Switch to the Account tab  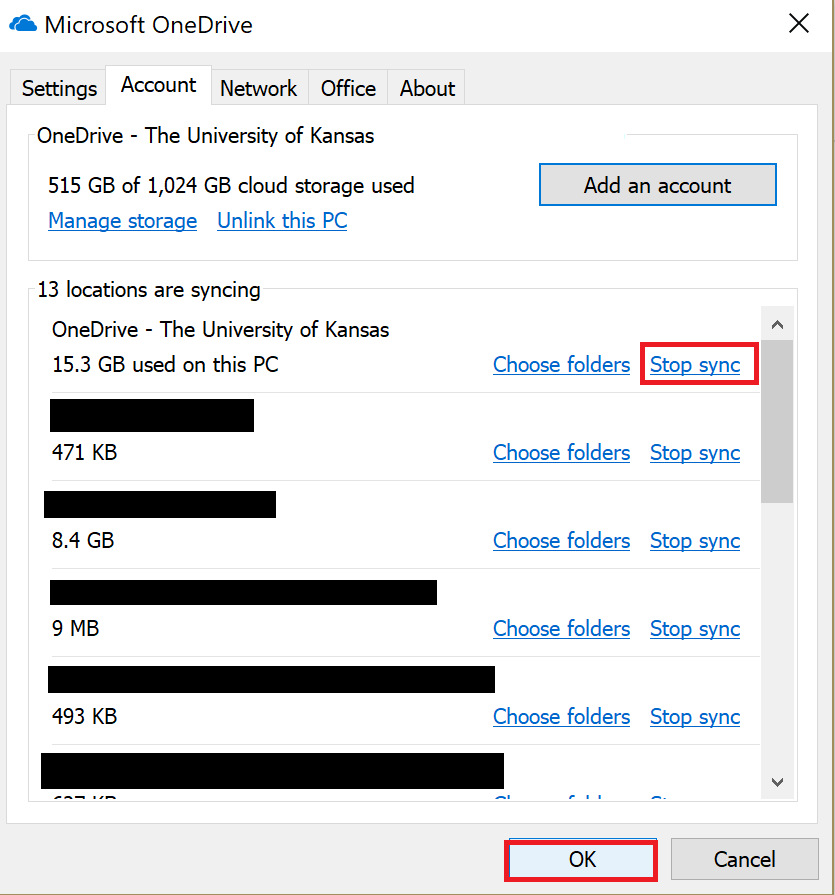157,86
